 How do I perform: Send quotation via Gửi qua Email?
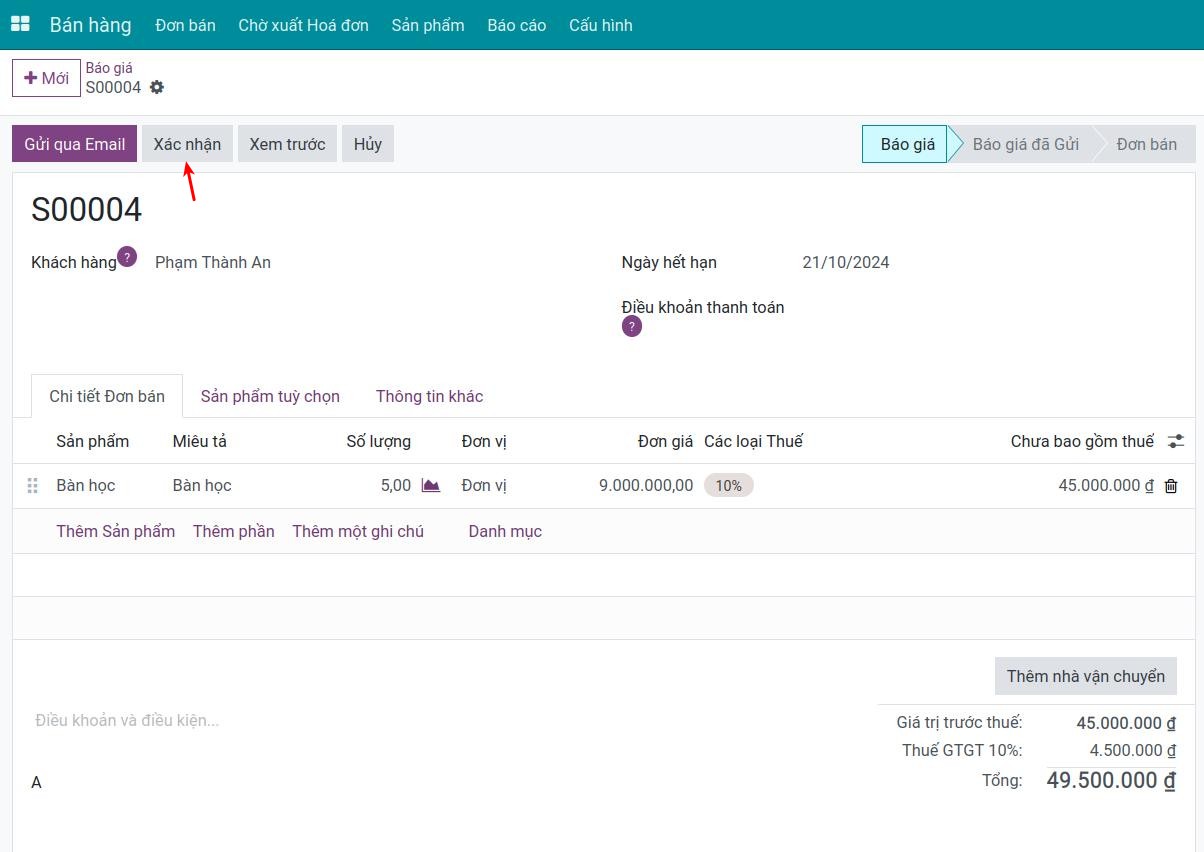point(75,144)
